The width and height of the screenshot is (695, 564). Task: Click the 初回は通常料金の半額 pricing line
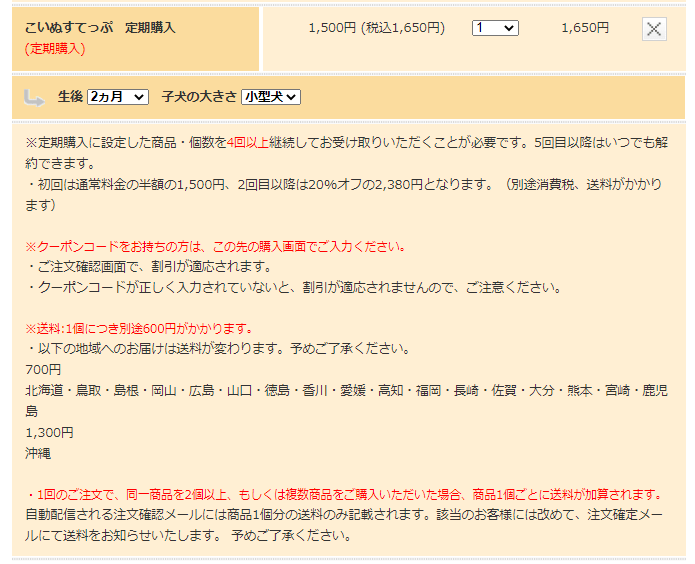(344, 194)
